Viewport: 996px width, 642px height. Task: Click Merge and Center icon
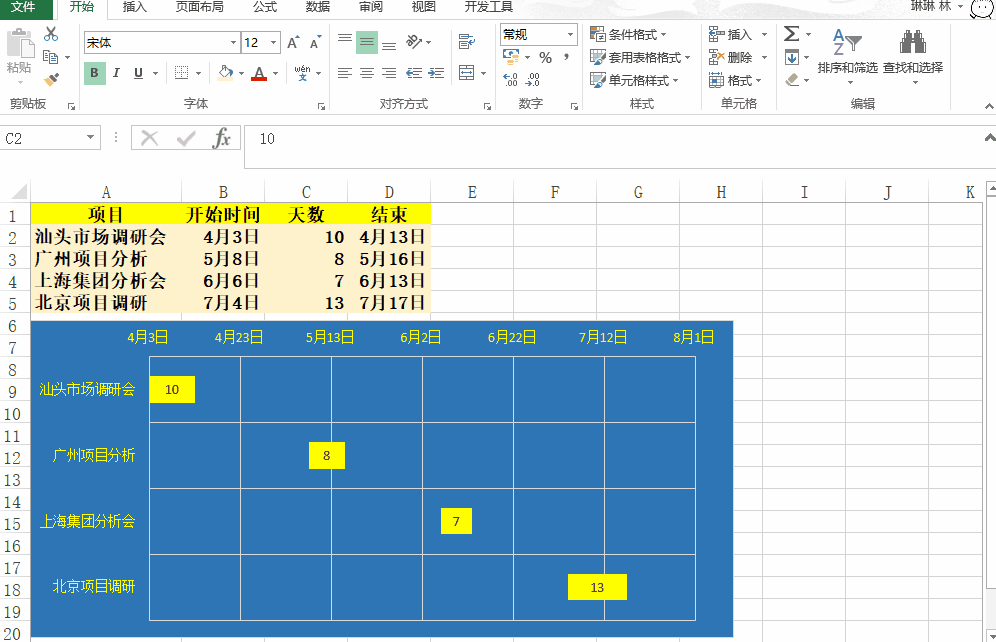point(467,73)
